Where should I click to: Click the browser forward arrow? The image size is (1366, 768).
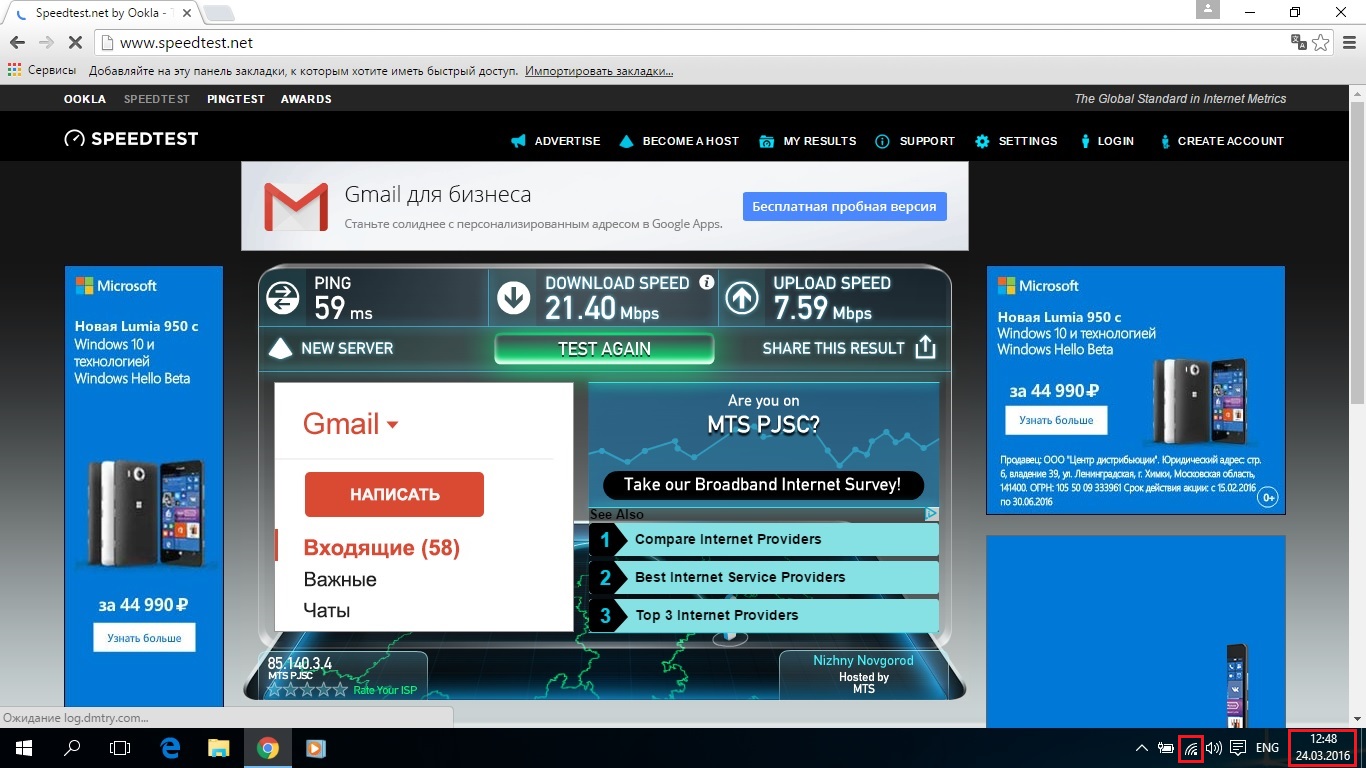click(46, 43)
